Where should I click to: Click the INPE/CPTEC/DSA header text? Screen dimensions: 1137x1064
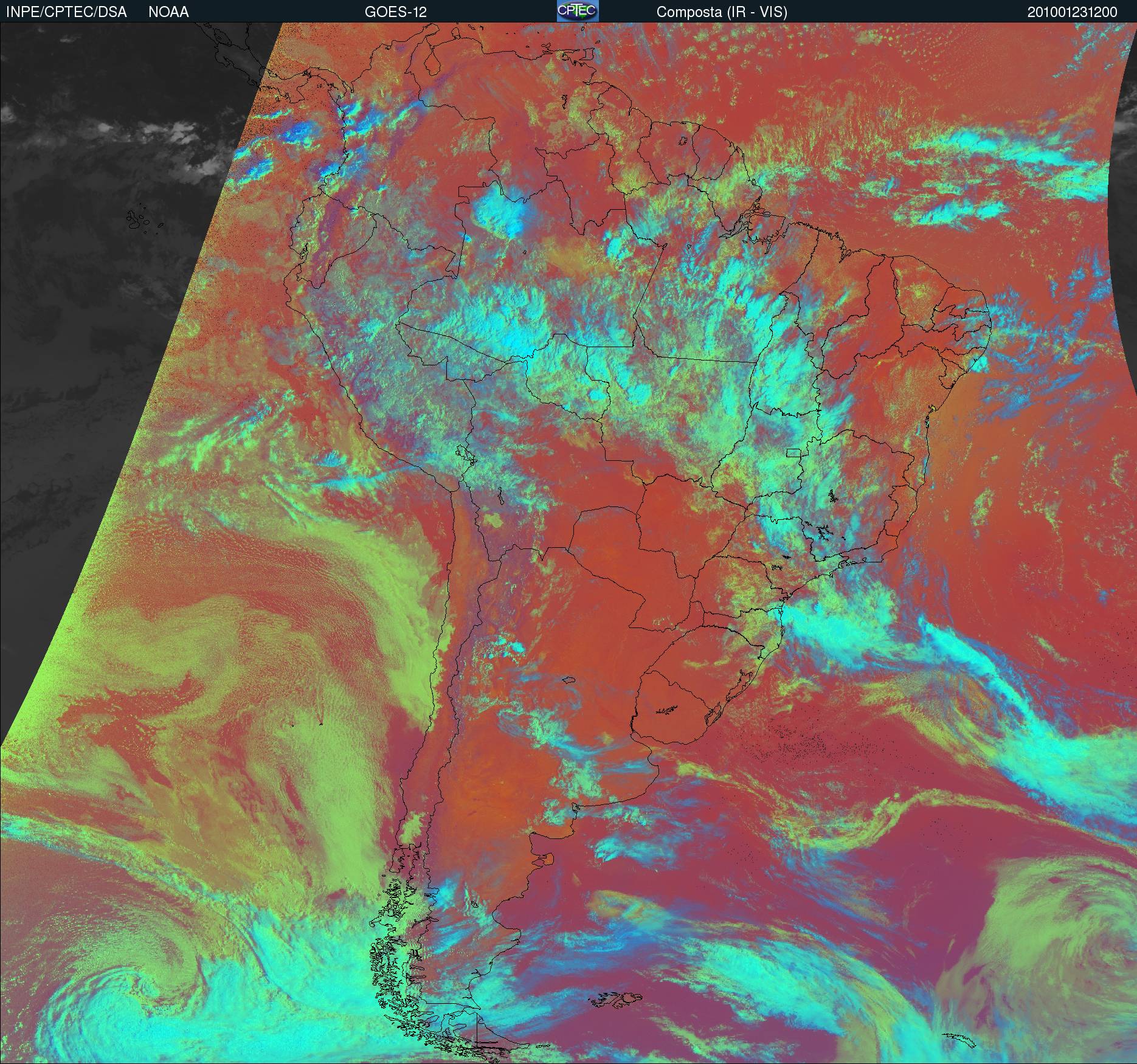click(x=66, y=12)
